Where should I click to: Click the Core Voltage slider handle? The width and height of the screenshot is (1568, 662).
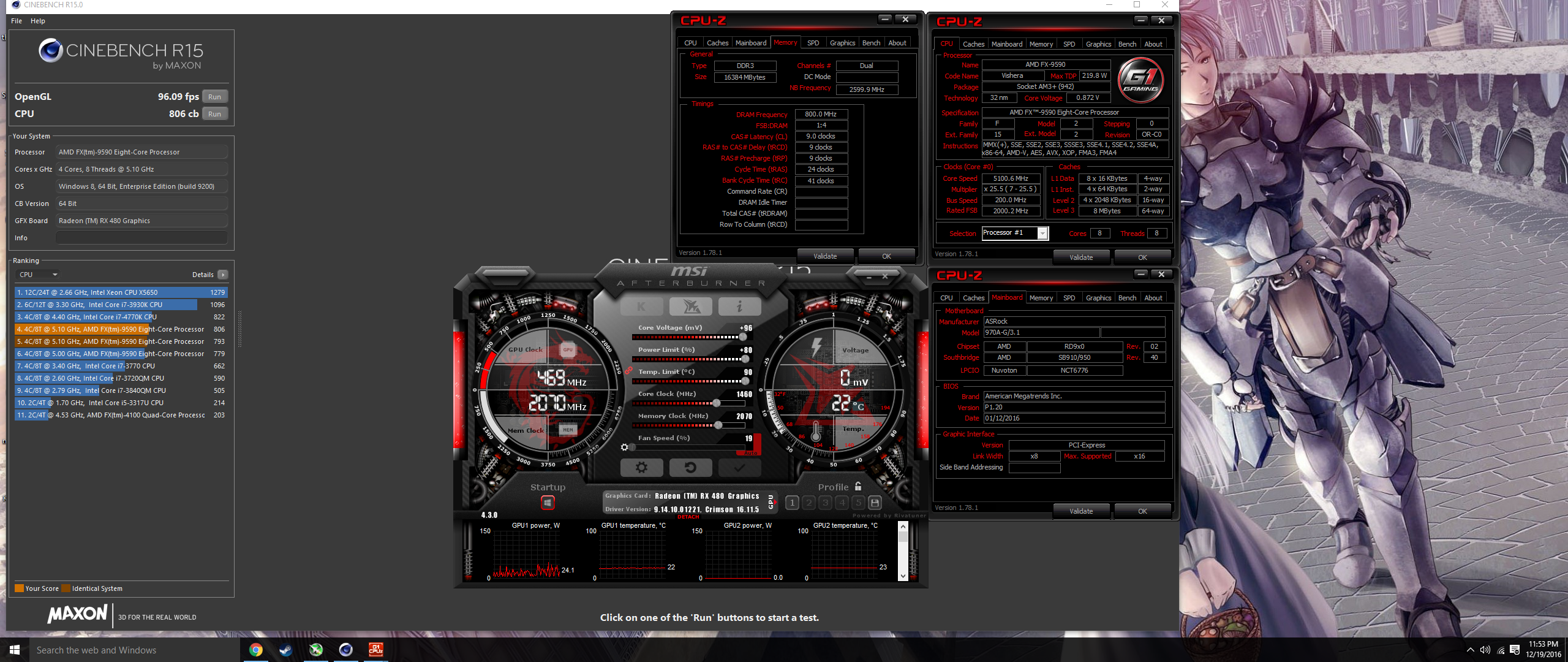coord(742,337)
